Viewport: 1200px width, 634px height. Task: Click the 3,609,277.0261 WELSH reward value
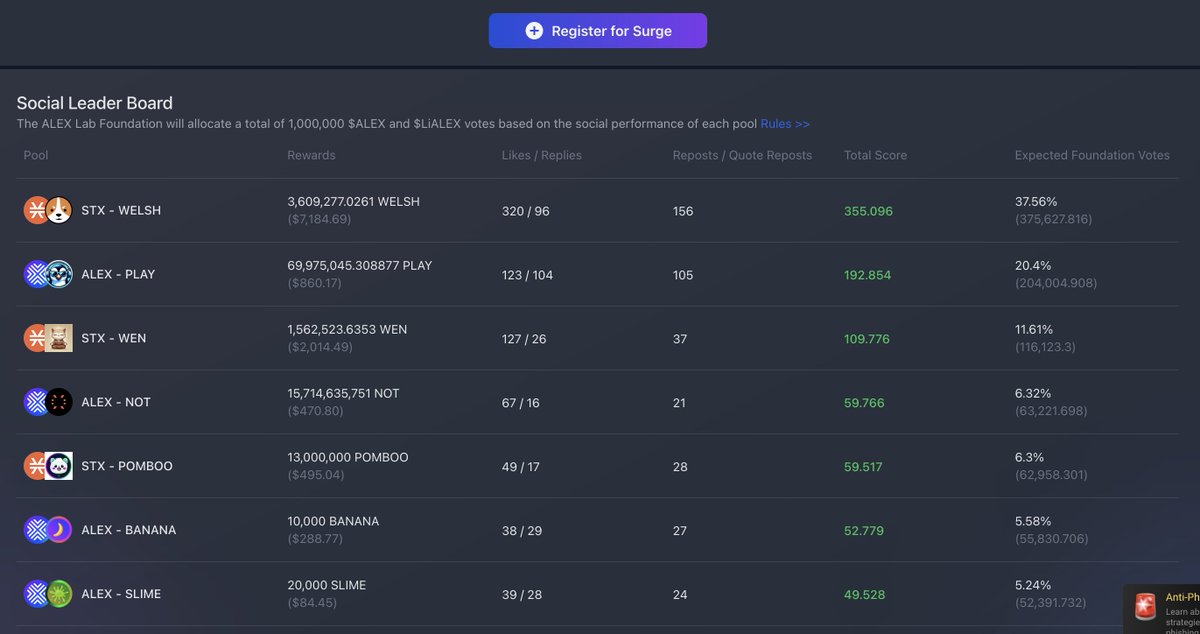click(x=353, y=202)
